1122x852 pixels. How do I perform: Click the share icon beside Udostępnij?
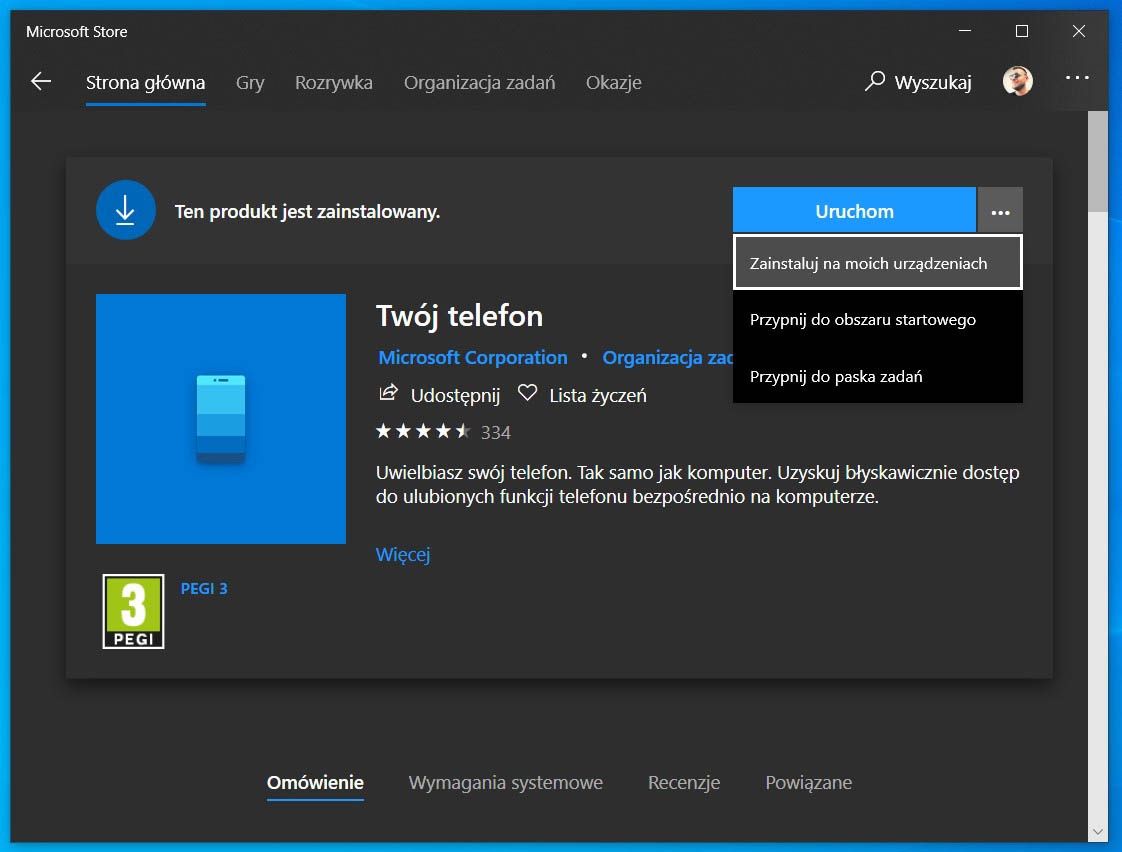pyautogui.click(x=388, y=393)
